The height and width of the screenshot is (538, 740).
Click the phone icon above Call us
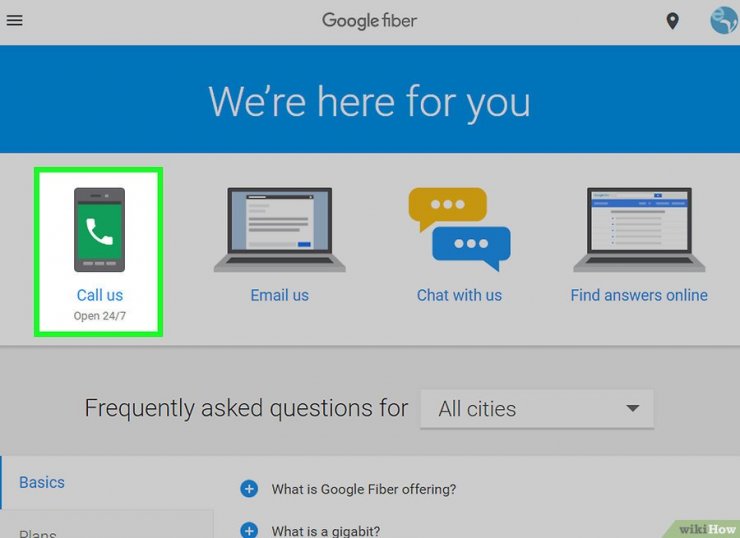[100, 230]
